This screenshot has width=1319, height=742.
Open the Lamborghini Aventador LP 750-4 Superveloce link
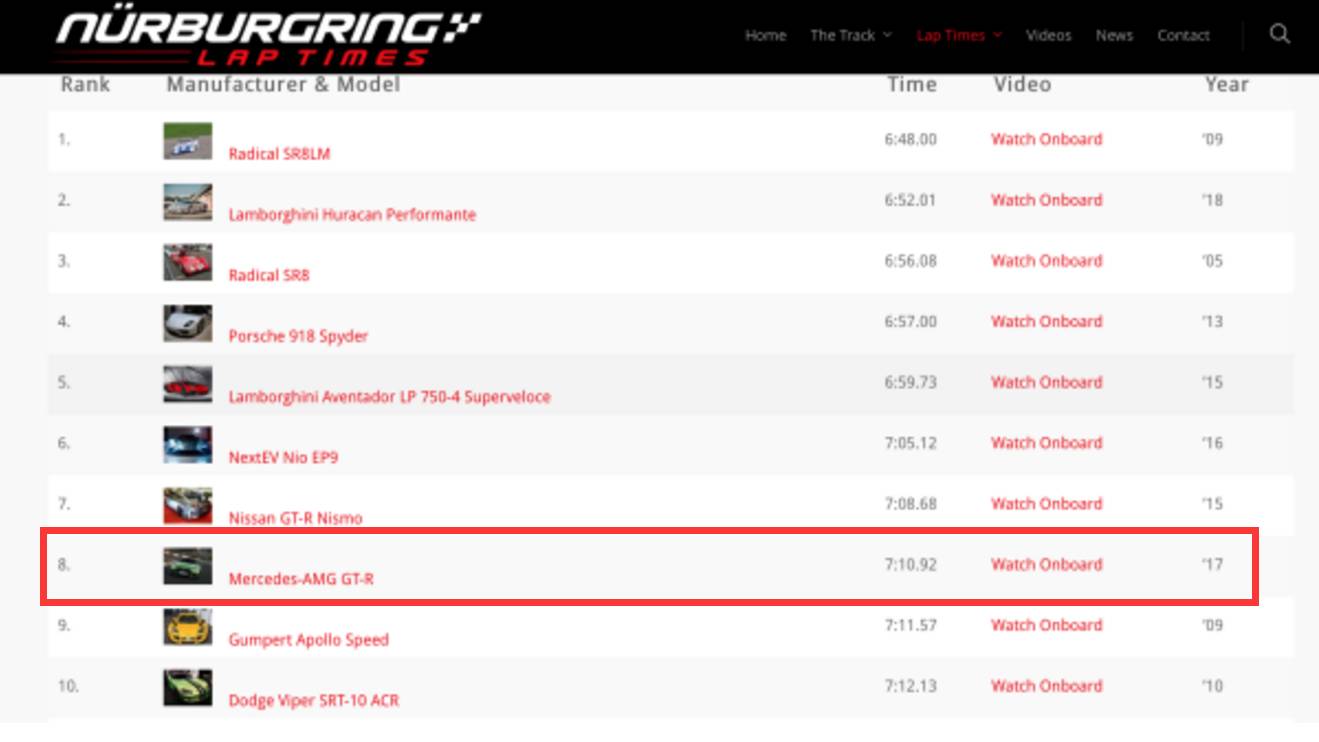coord(389,397)
